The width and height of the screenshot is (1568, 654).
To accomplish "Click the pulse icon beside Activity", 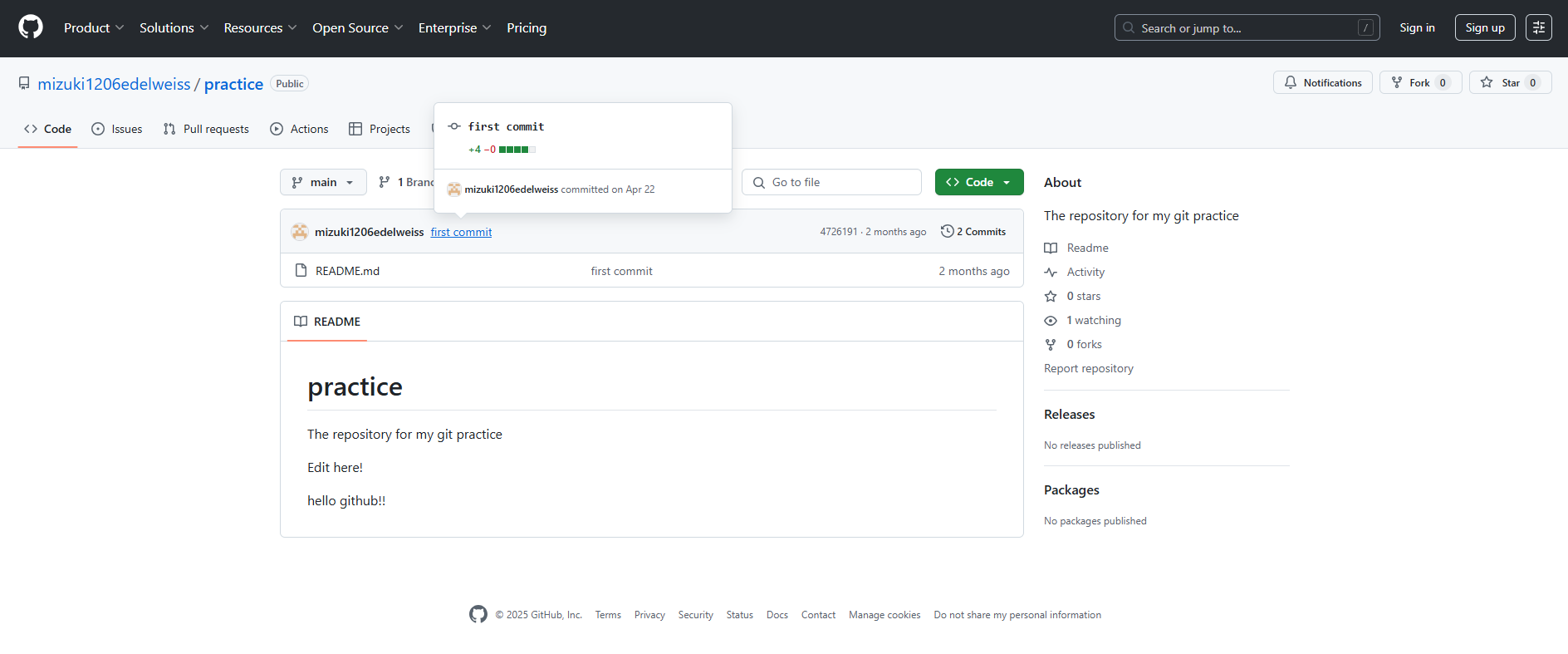I will click(x=1051, y=272).
